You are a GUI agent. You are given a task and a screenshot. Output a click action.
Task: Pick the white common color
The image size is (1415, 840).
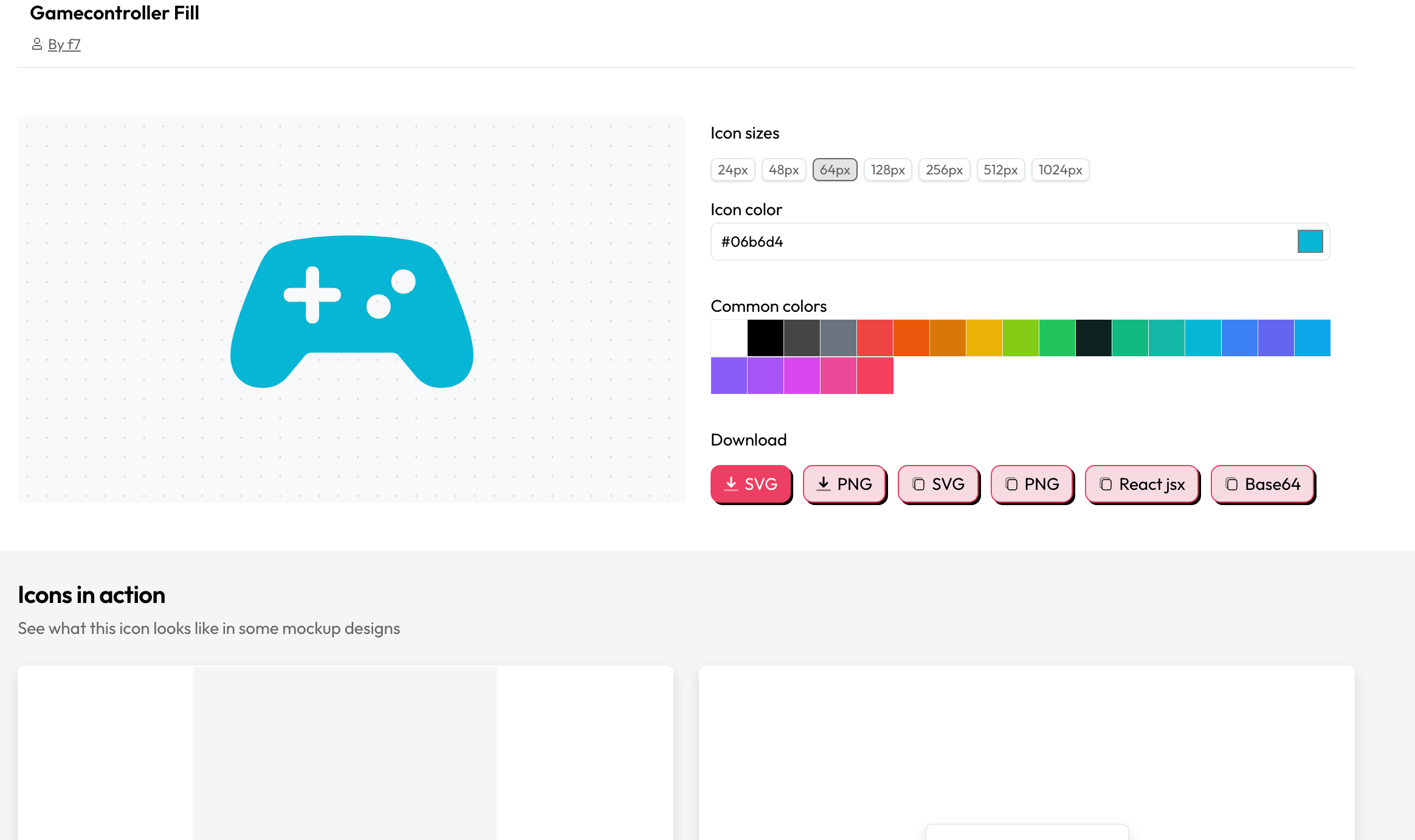point(729,338)
